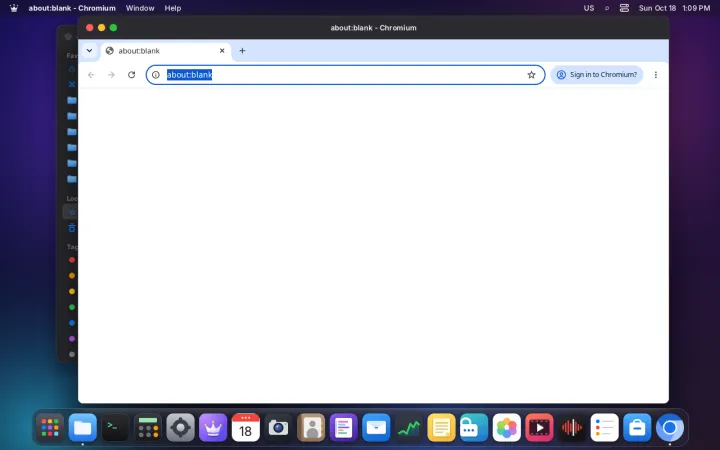The image size is (720, 450).
Task: Open the Mail app in dock
Action: (376, 428)
